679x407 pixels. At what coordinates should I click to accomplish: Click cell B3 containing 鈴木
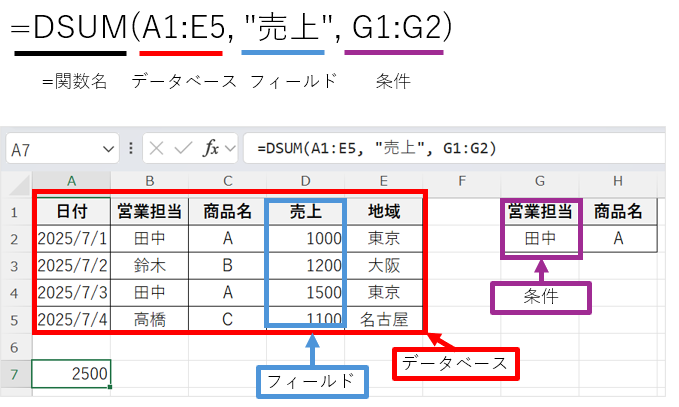pyautogui.click(x=149, y=266)
